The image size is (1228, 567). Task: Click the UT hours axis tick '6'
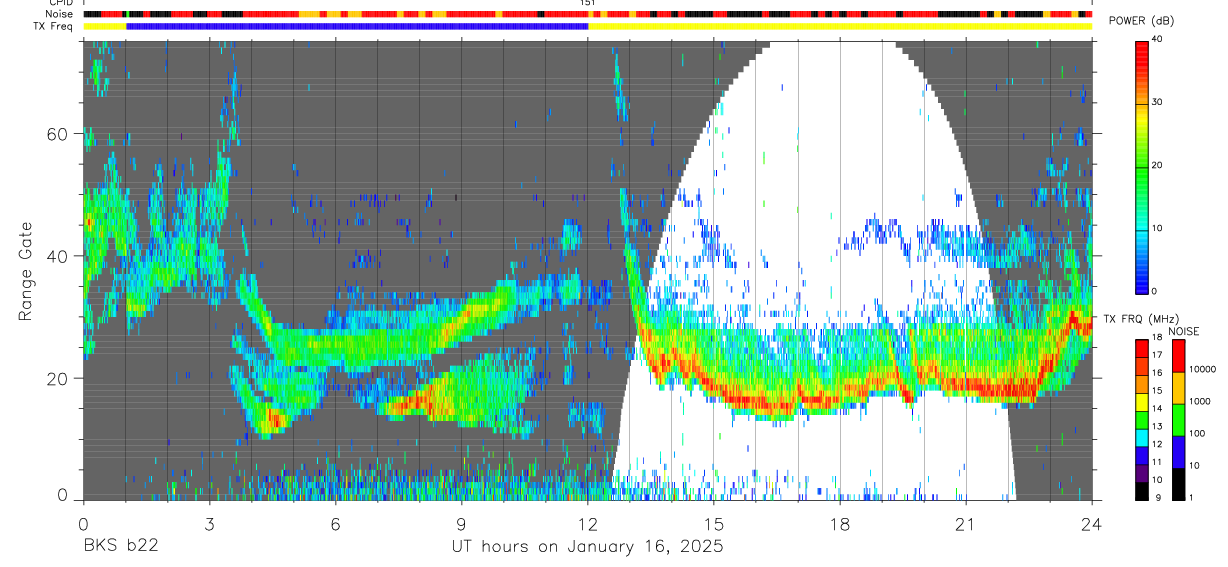pos(335,523)
